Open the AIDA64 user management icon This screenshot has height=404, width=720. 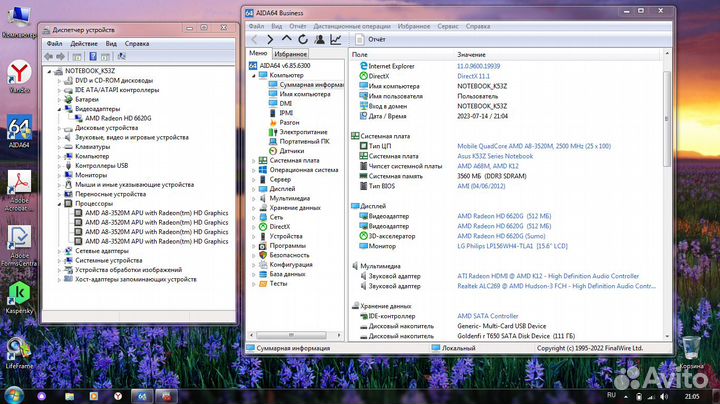[320, 39]
